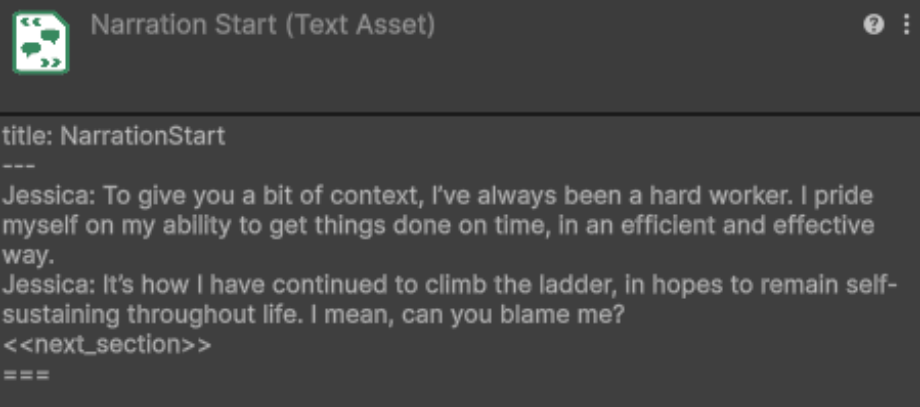Click the second "Jessica:" speaker name
920x407 pixels.
(46, 285)
